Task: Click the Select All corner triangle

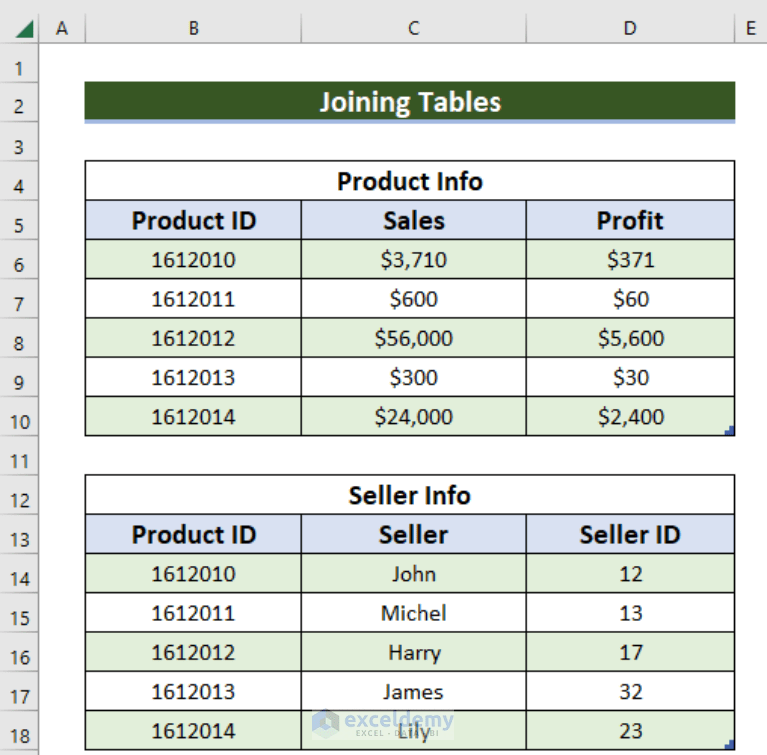Action: tap(25, 30)
